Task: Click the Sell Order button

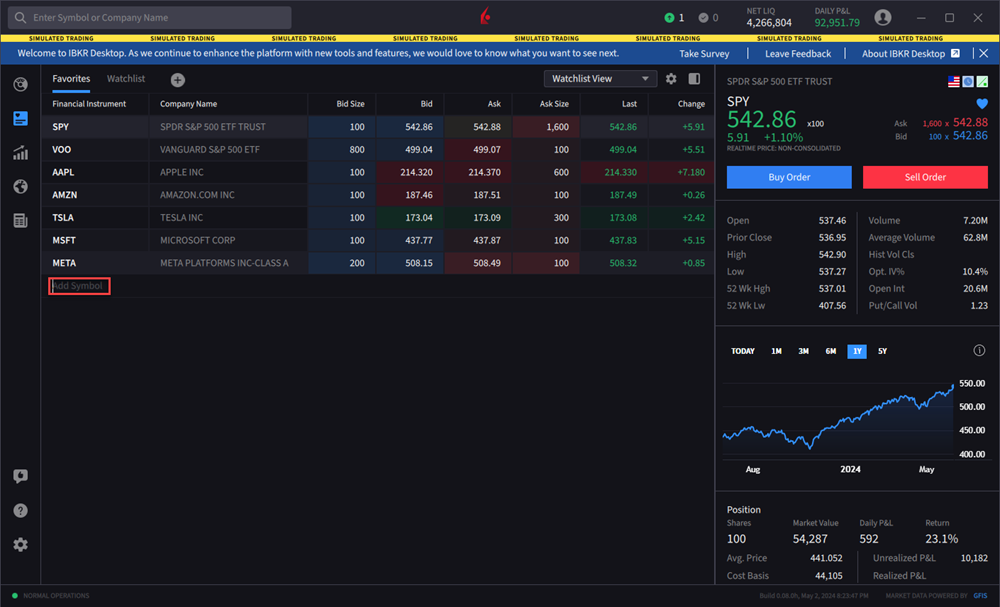Action: pos(925,177)
